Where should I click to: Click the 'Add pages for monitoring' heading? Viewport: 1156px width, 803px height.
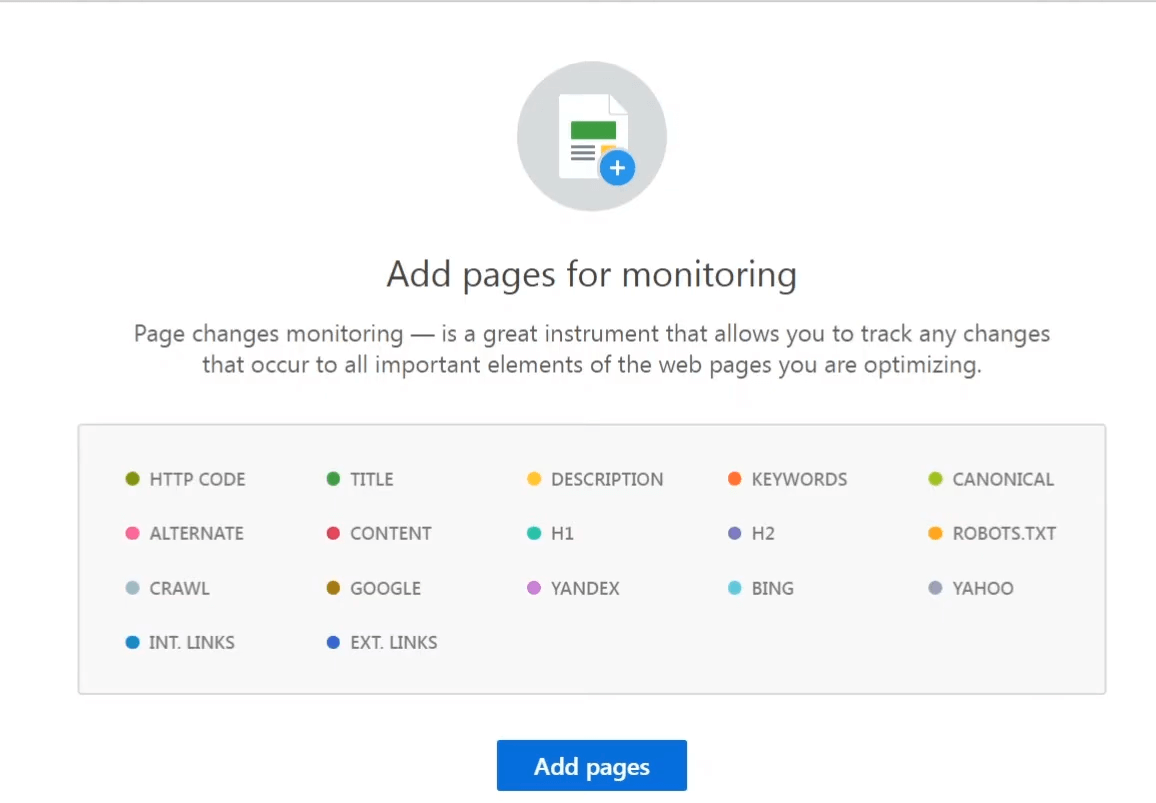coord(591,275)
